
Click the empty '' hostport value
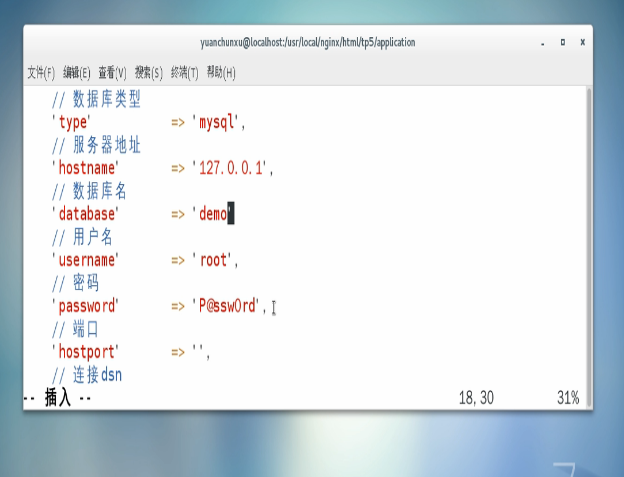(x=199, y=349)
